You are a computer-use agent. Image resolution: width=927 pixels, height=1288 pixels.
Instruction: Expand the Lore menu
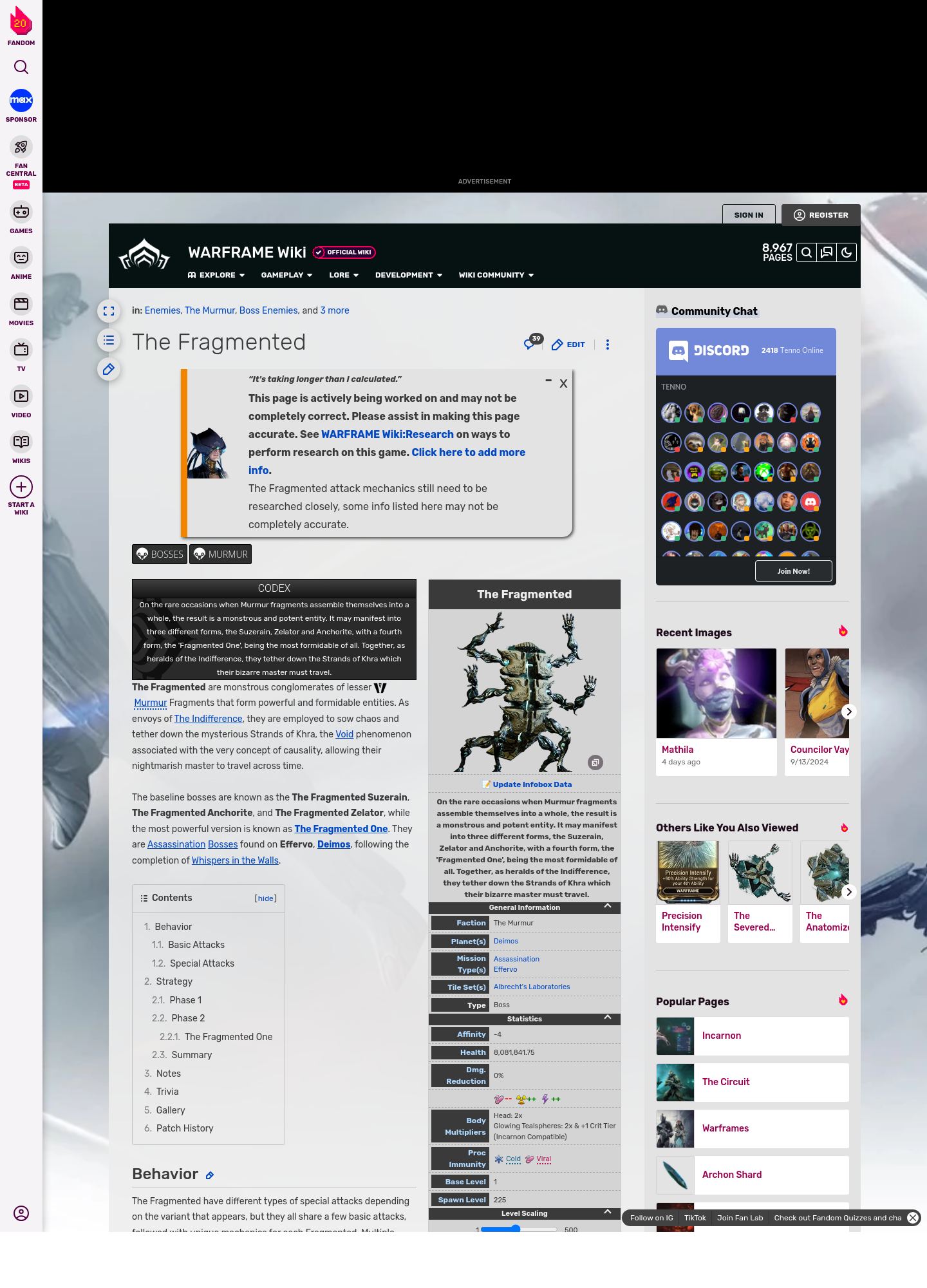(x=344, y=275)
